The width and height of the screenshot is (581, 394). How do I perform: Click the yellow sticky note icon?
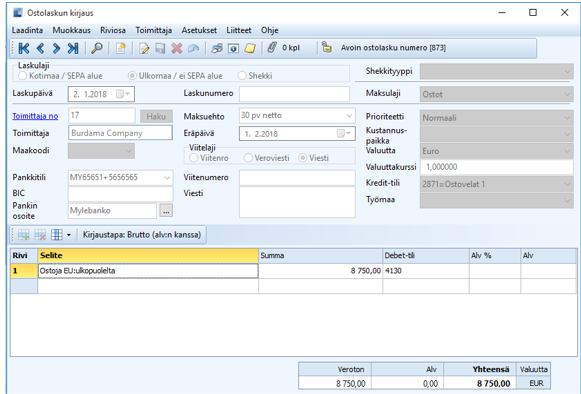250,48
